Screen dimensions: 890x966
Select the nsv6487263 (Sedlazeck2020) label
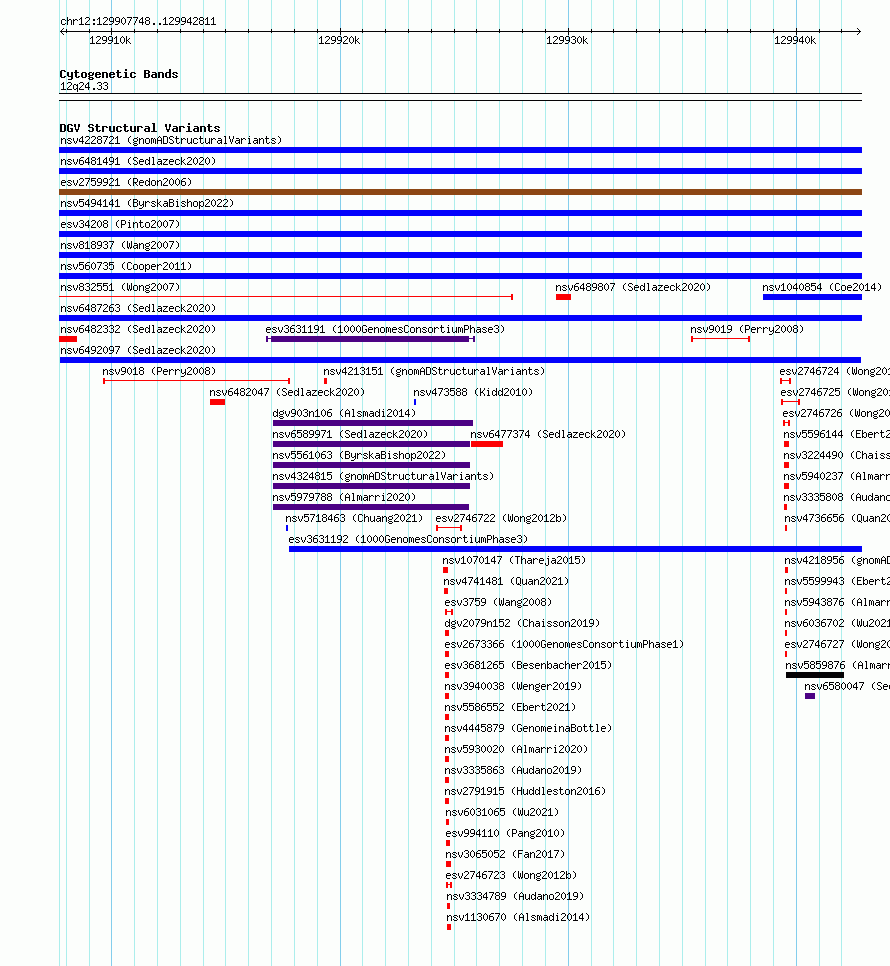click(138, 308)
